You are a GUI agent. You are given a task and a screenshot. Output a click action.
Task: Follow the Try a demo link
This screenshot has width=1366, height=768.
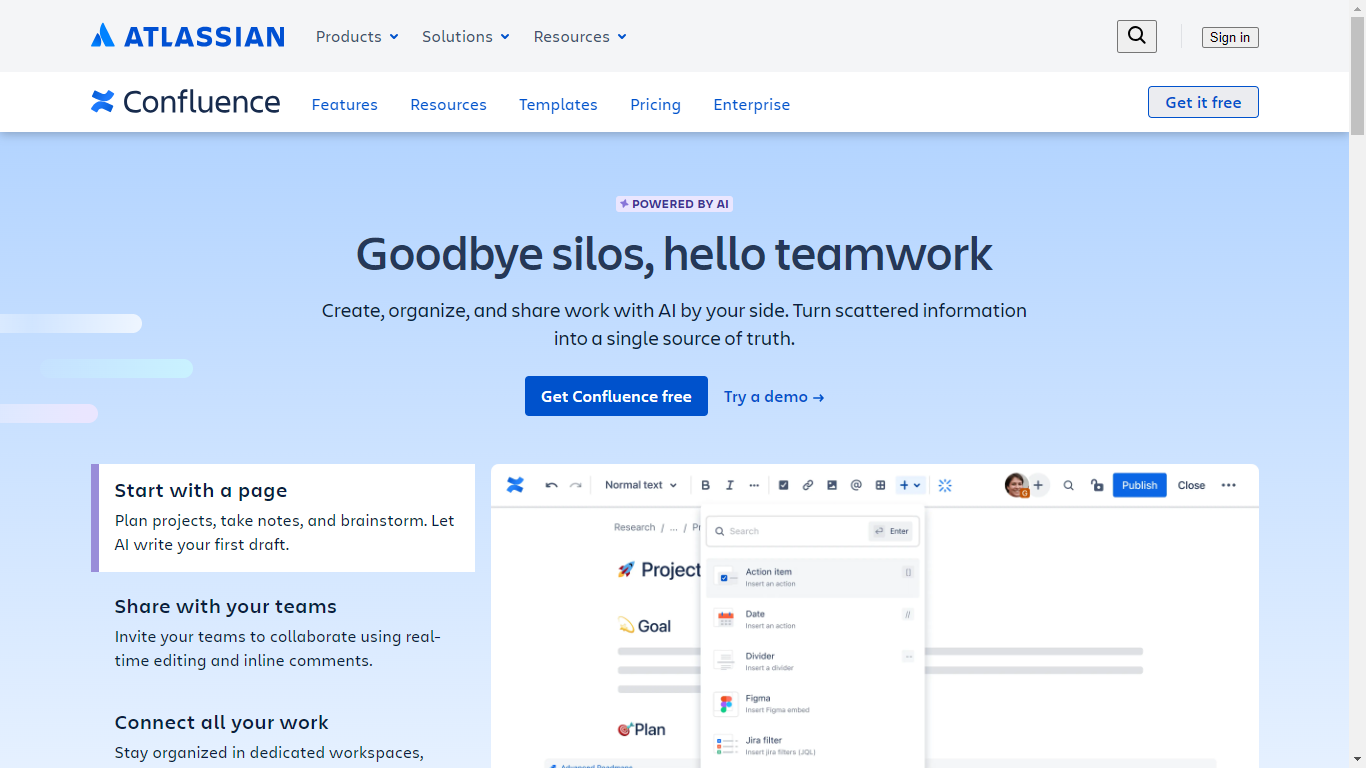pos(773,396)
